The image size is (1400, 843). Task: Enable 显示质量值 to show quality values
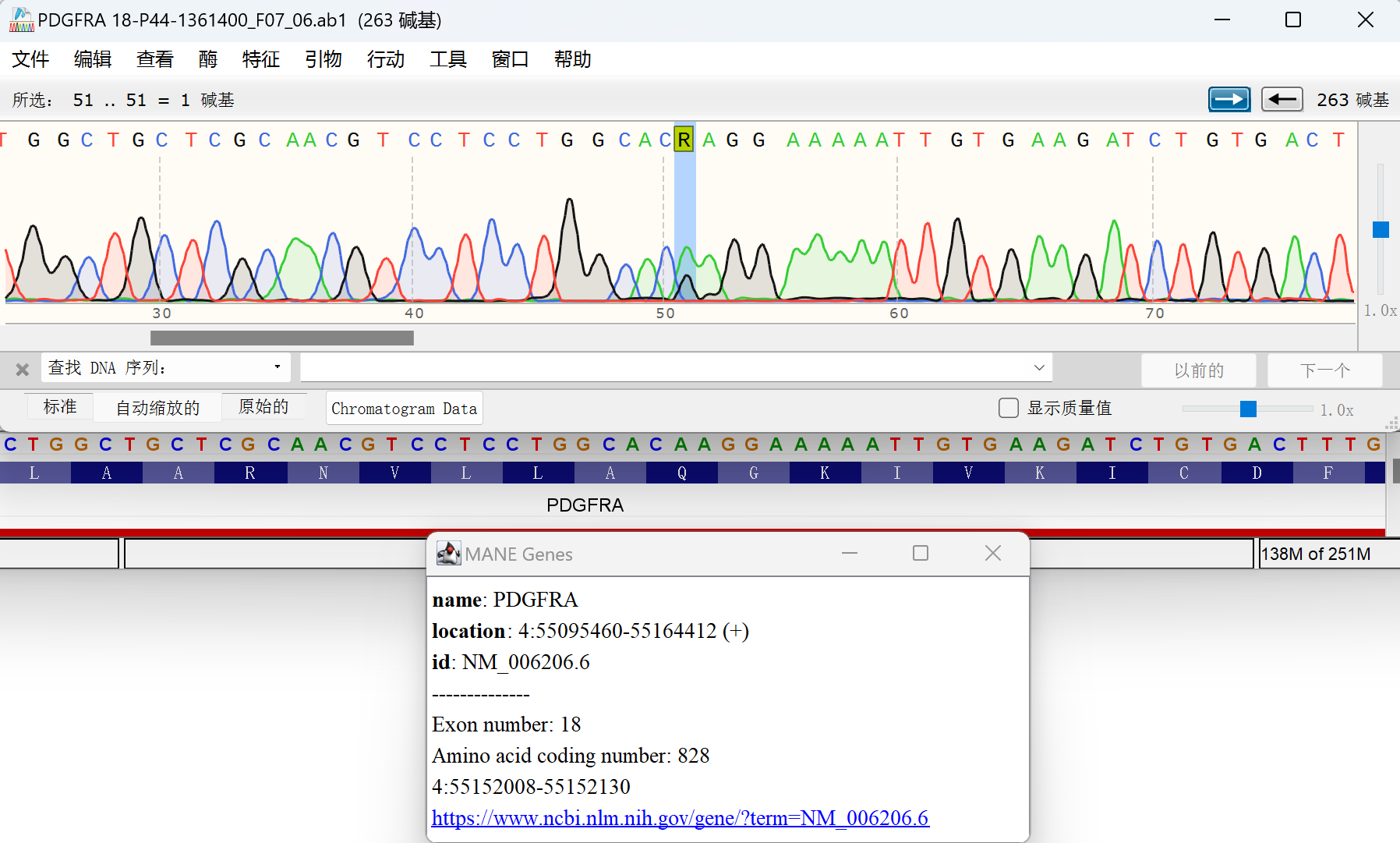[1008, 407]
